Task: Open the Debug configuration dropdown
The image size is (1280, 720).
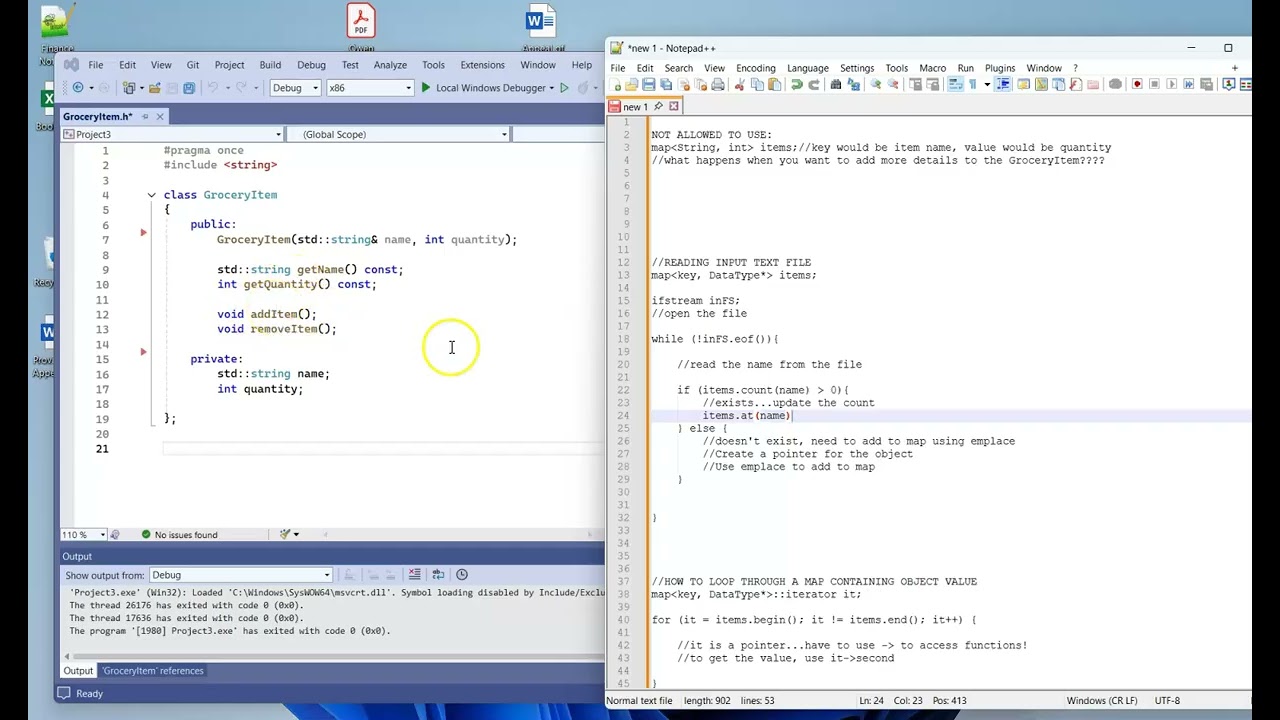Action: [296, 88]
